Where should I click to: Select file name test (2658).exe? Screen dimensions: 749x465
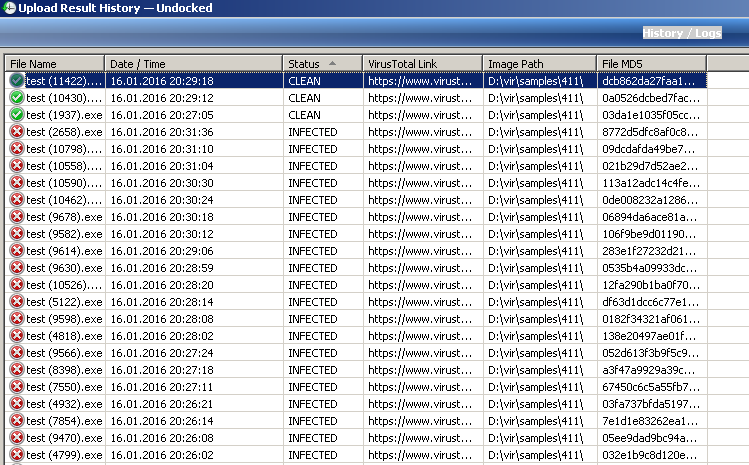click(x=64, y=132)
